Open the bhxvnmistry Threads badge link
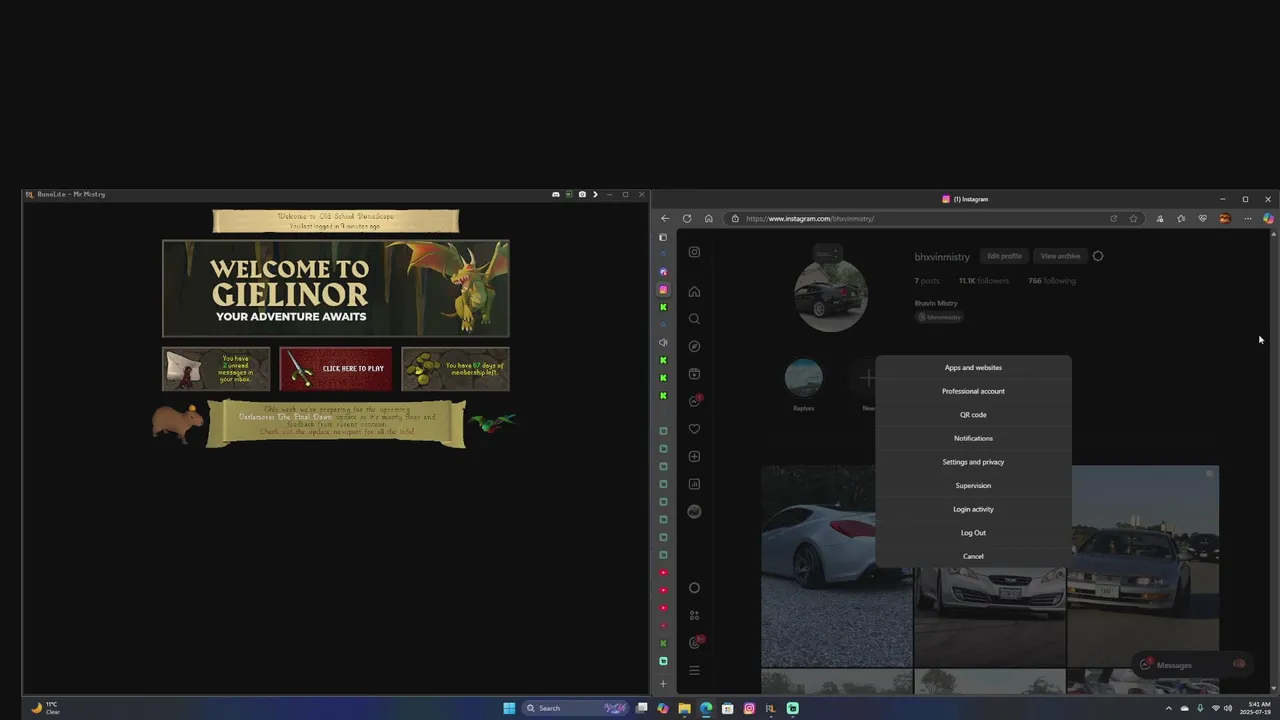Image resolution: width=1280 pixels, height=720 pixels. point(940,317)
